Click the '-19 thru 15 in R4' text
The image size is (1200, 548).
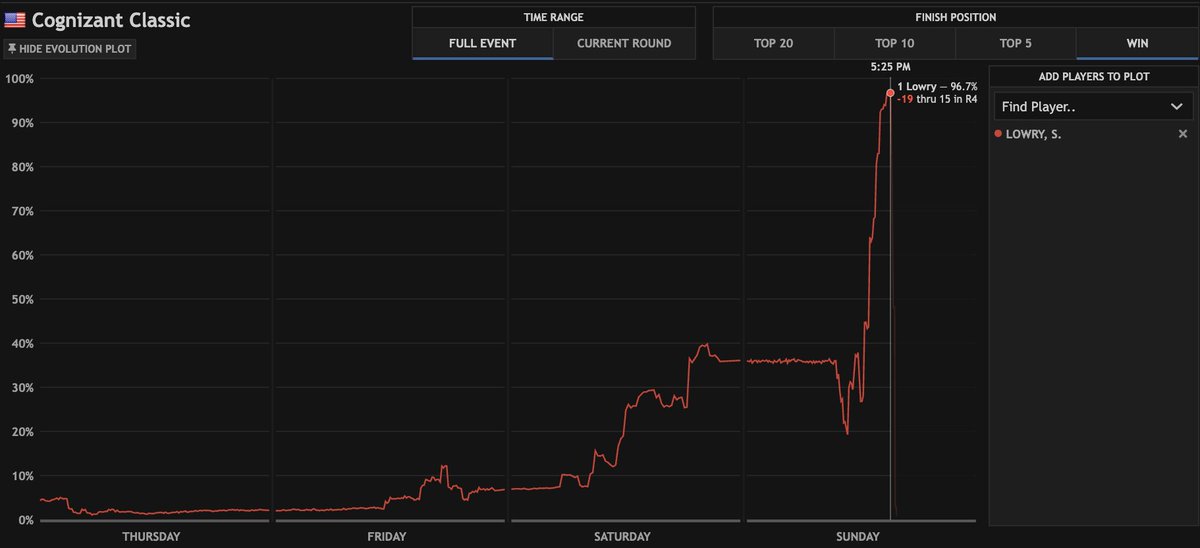[x=937, y=100]
